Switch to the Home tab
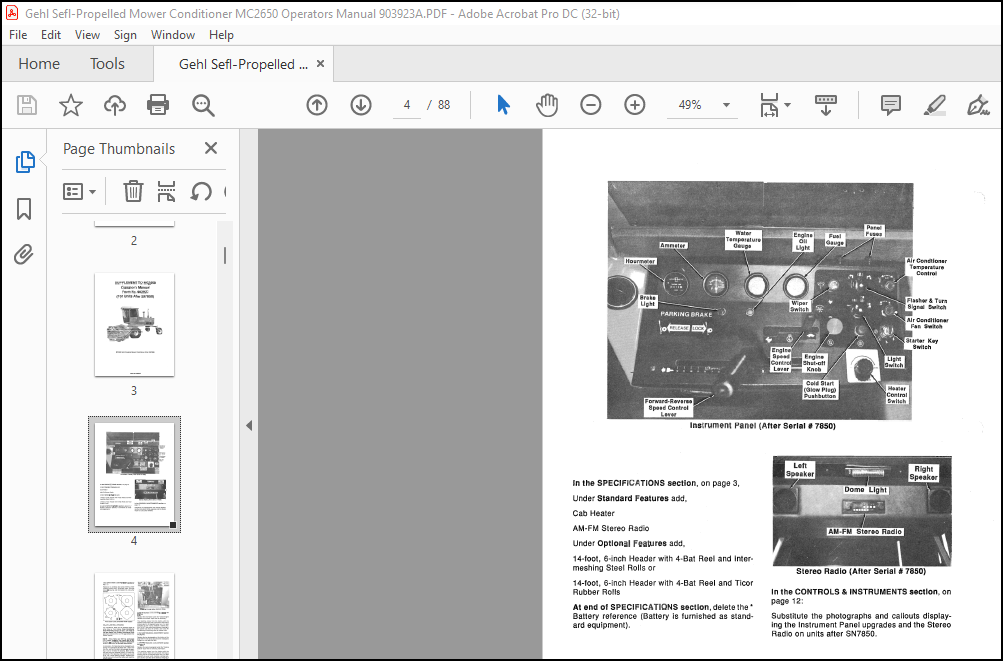 [39, 64]
